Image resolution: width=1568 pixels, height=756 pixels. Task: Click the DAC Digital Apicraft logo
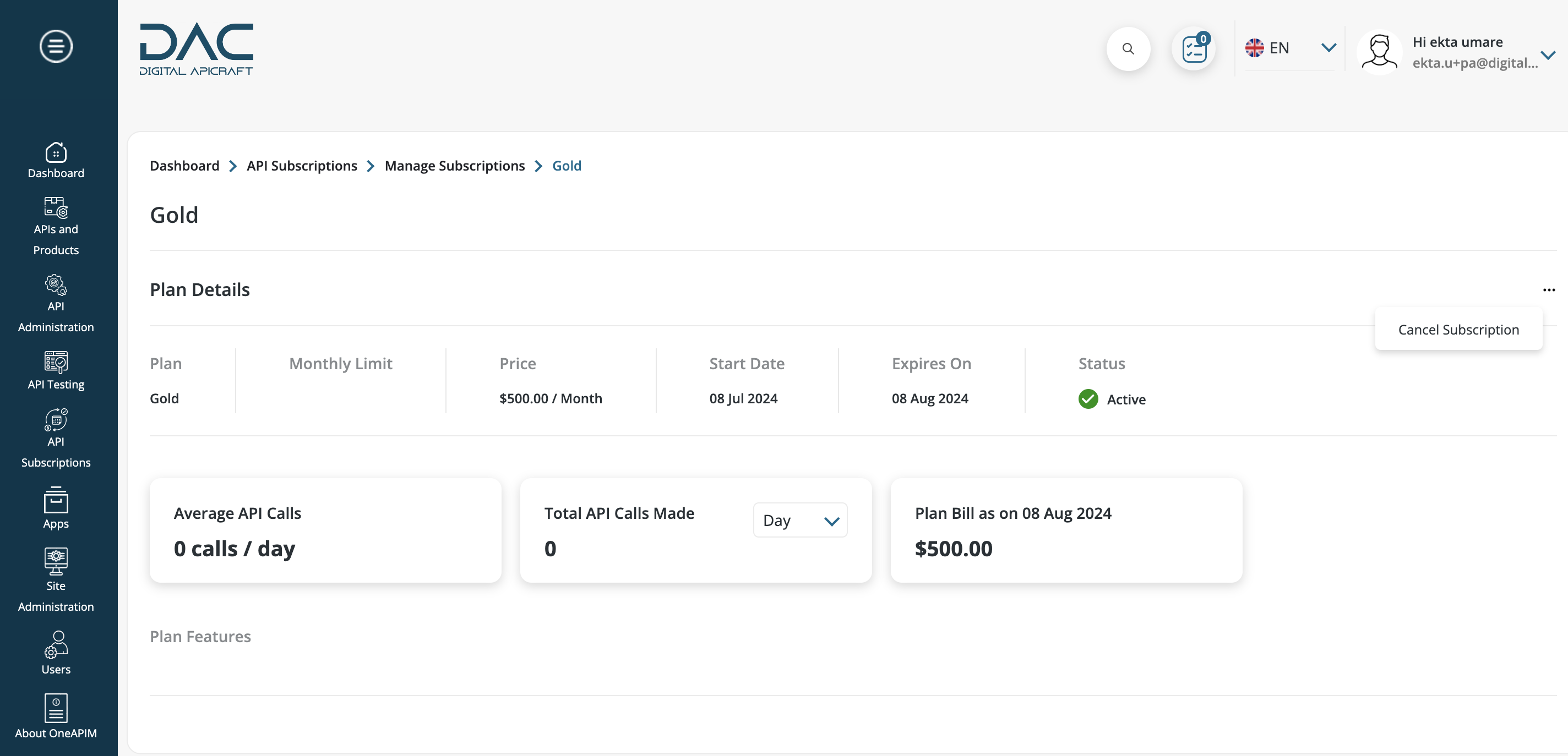click(196, 50)
